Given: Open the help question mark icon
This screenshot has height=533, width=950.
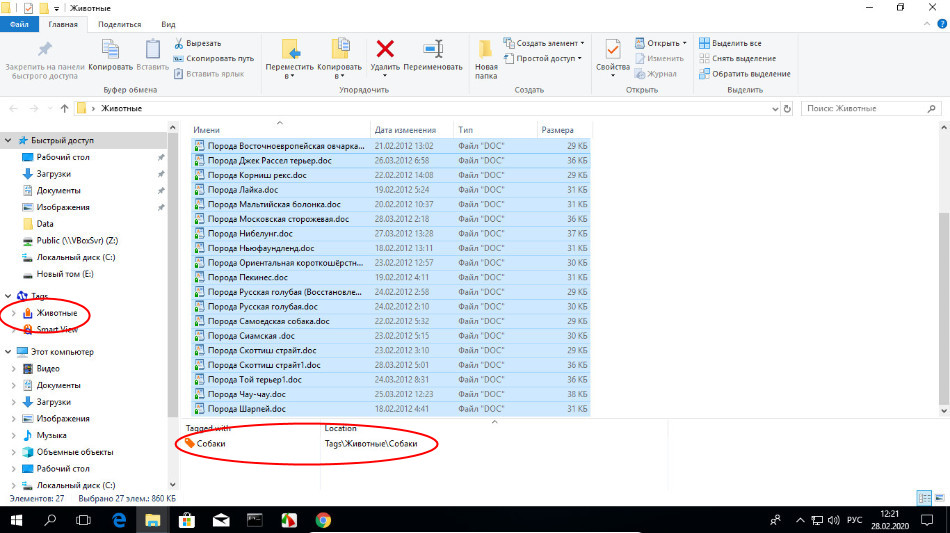Looking at the screenshot, I should tap(942, 24).
